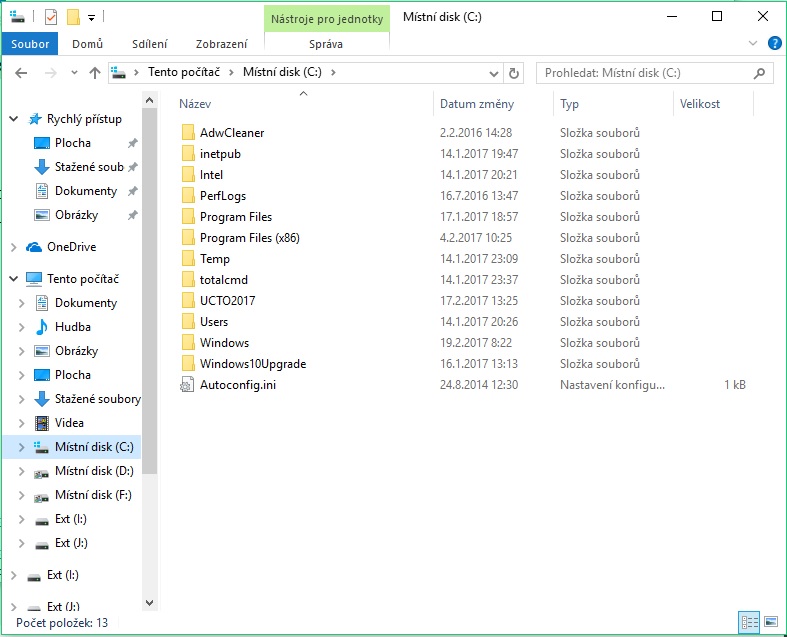Click the New folder quick access icon
This screenshot has width=787, height=637.
(x=73, y=17)
